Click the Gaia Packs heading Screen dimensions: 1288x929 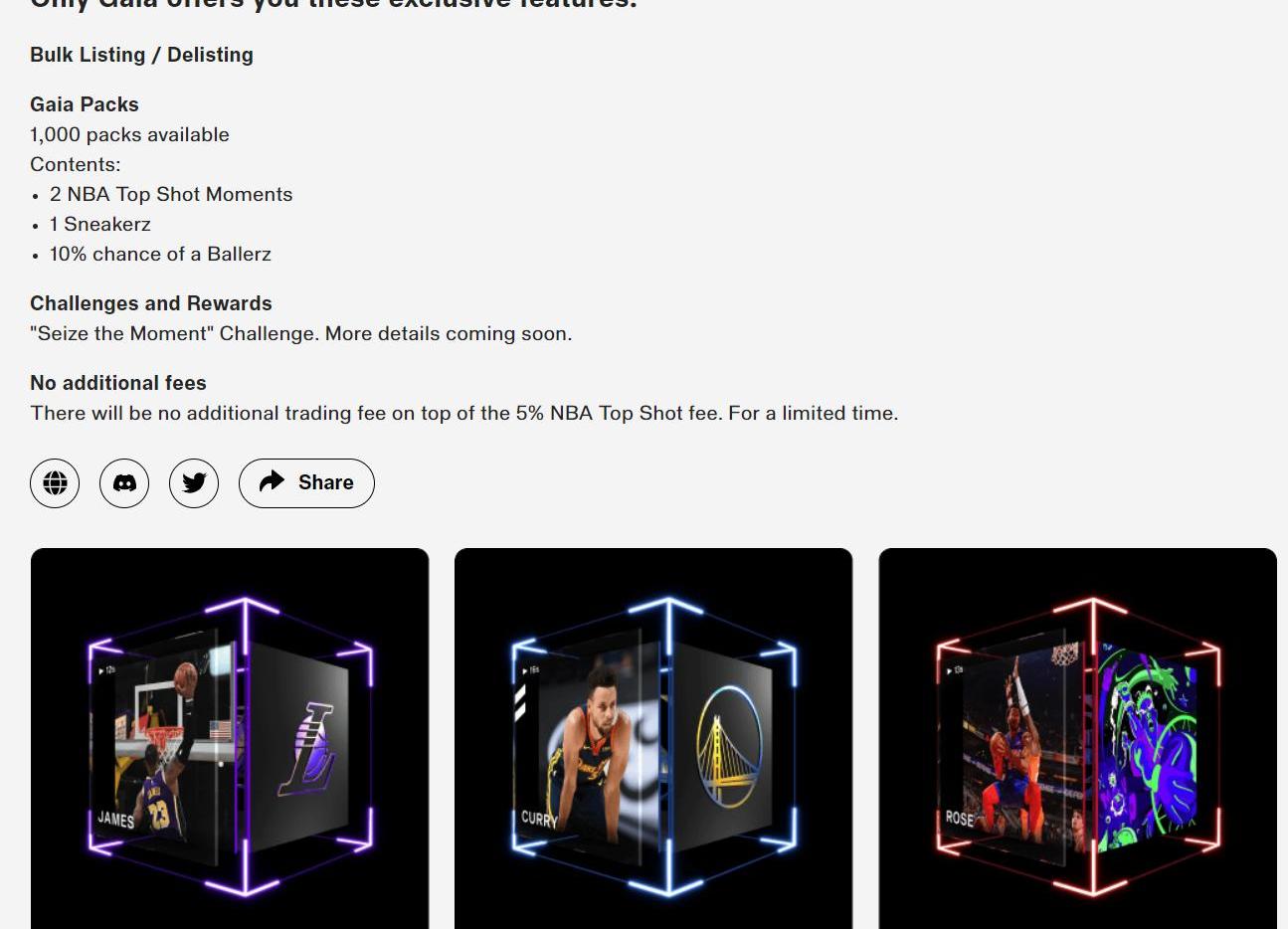click(x=85, y=104)
